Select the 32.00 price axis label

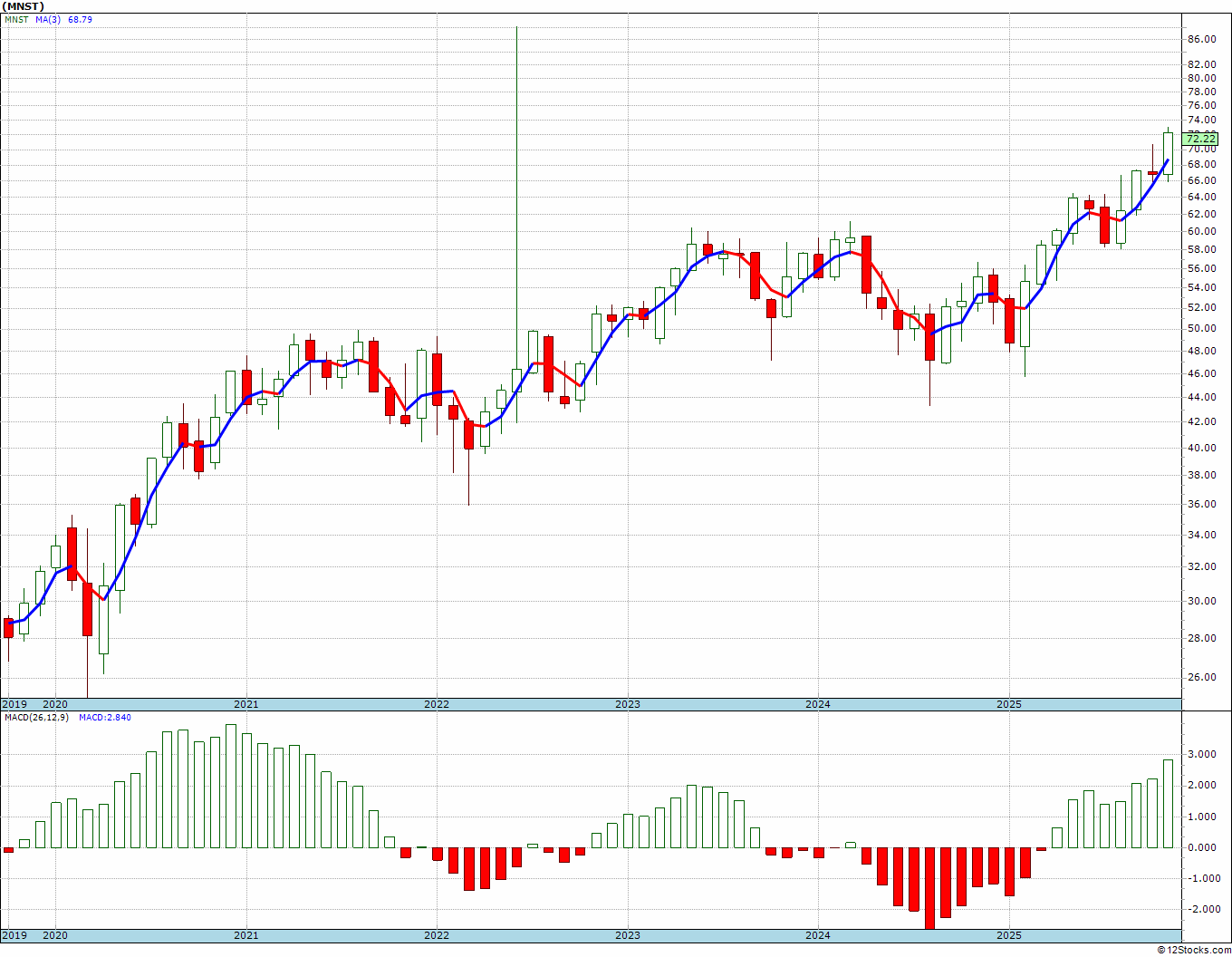click(x=1201, y=566)
